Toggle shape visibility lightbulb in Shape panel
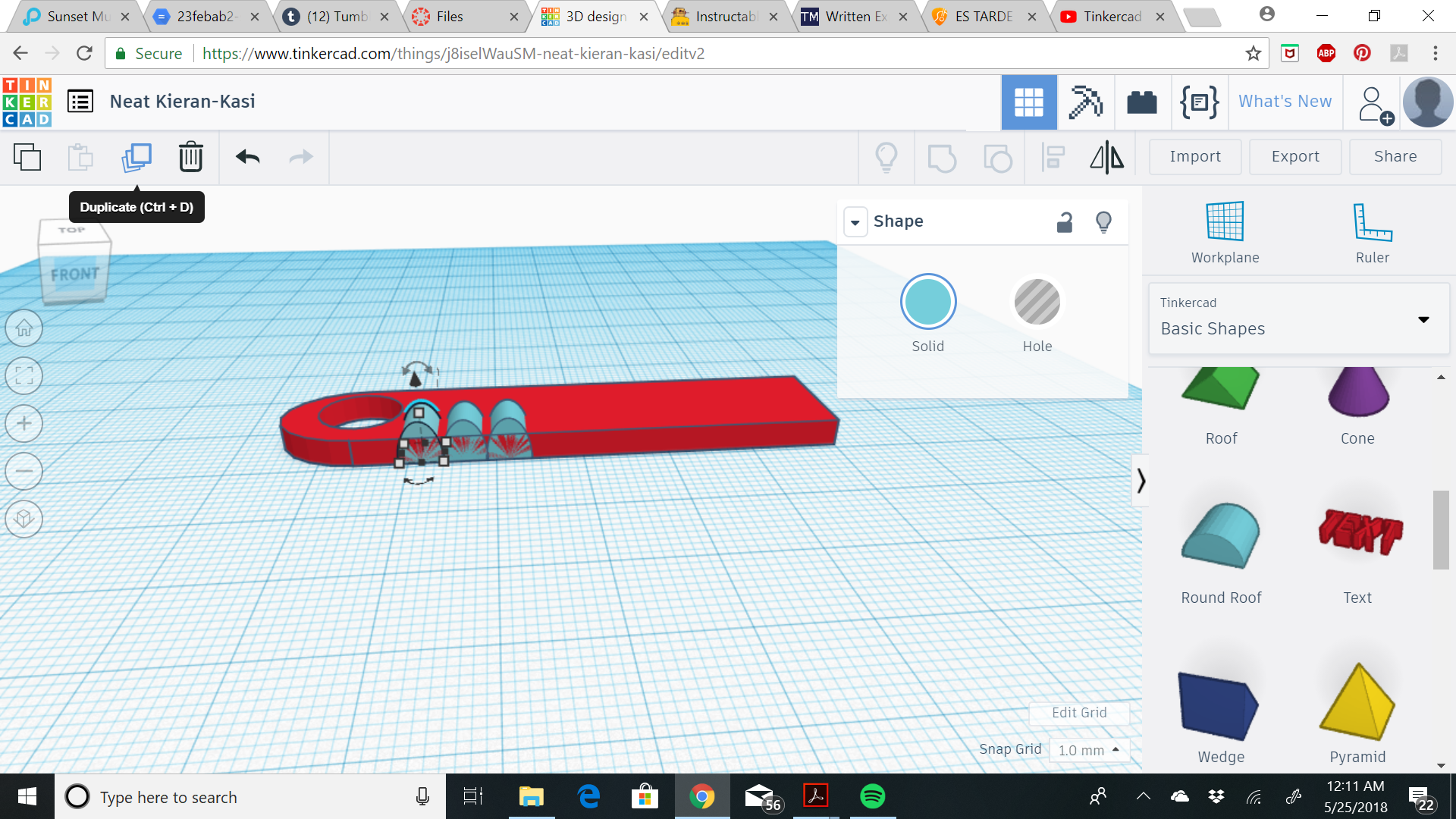Screen dimensions: 1456x819 (1104, 222)
